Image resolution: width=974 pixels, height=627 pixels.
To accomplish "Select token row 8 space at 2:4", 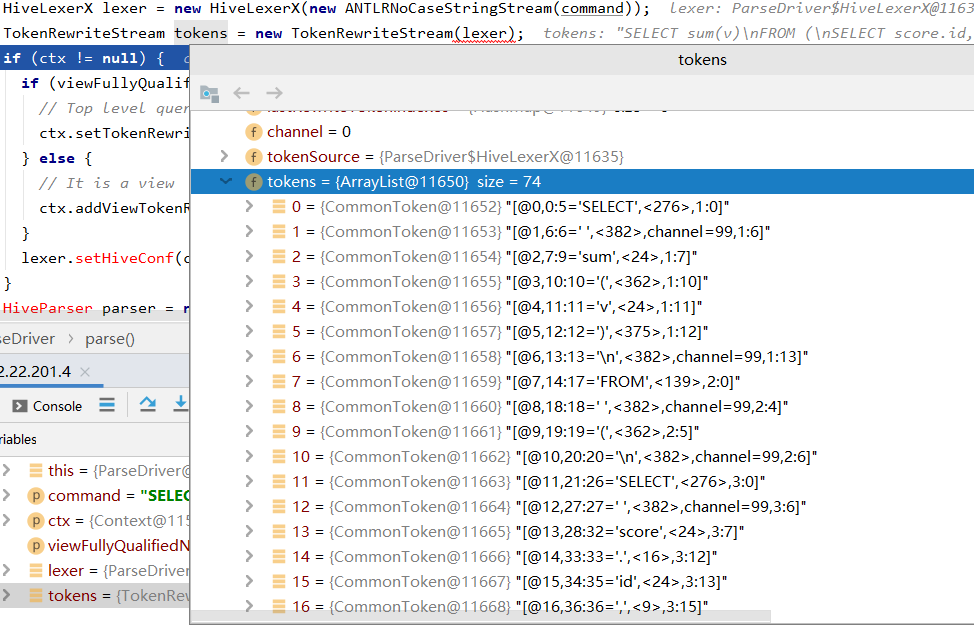I will [582, 406].
